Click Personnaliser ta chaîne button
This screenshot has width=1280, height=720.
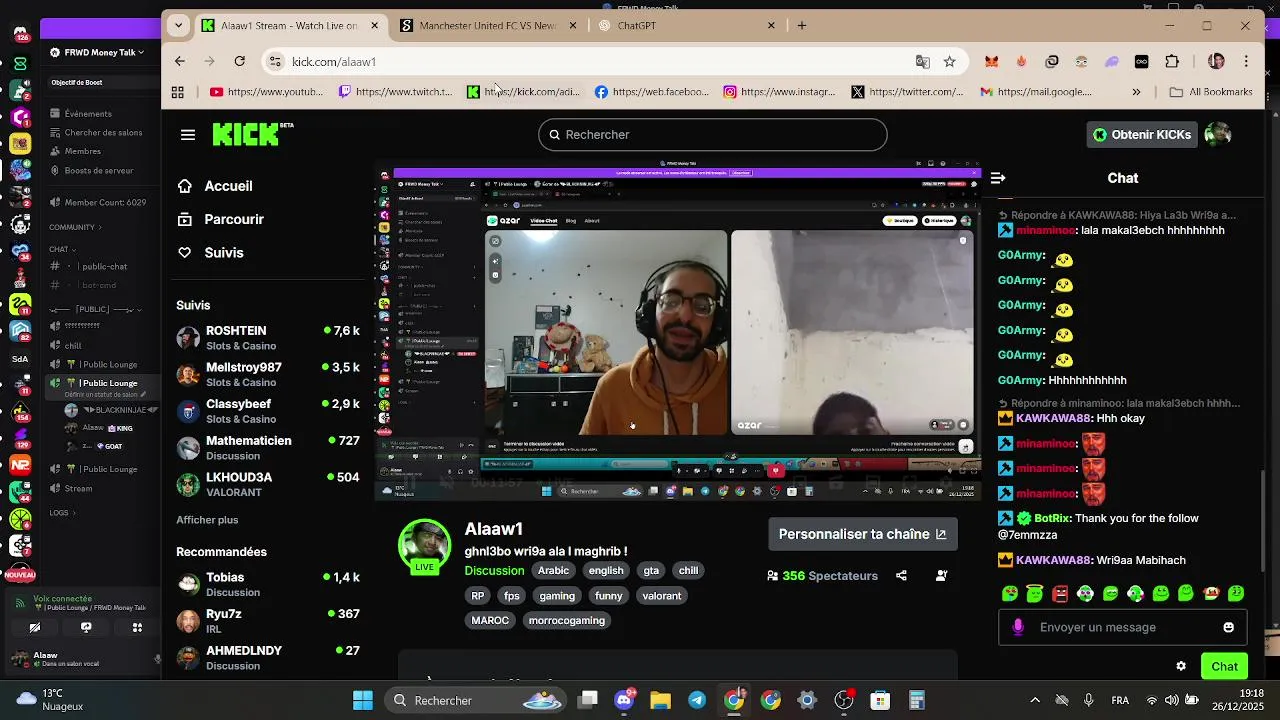pos(862,534)
